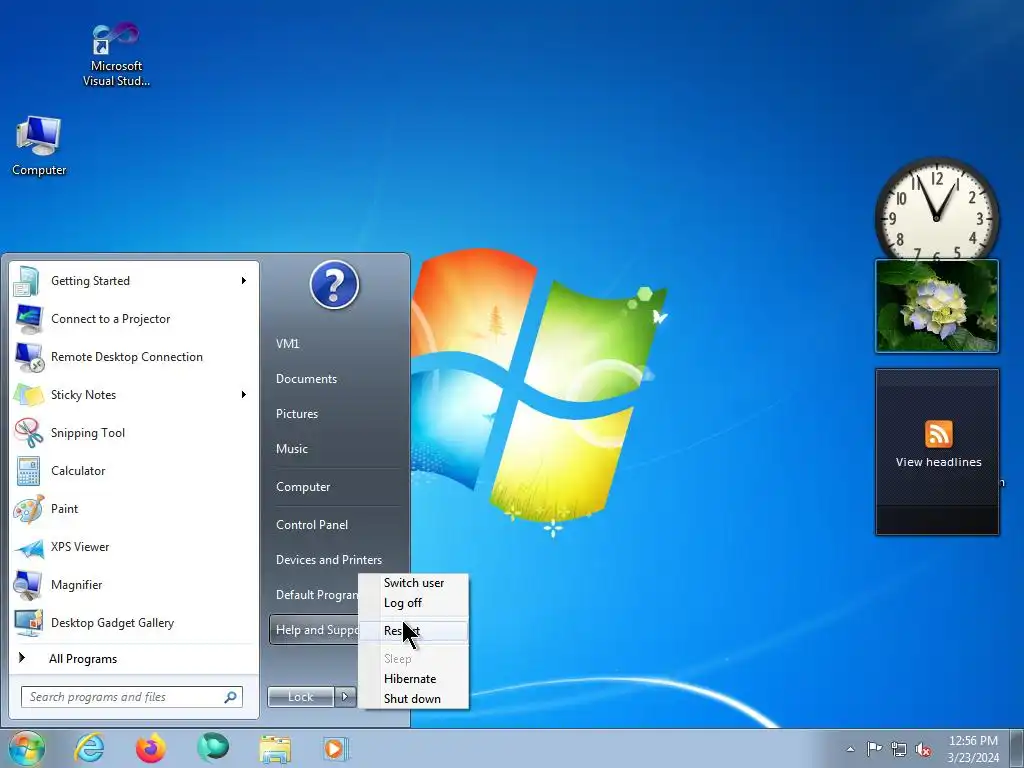The height and width of the screenshot is (768, 1024).
Task: Open the arrow next to Lock button
Action: [x=345, y=697]
